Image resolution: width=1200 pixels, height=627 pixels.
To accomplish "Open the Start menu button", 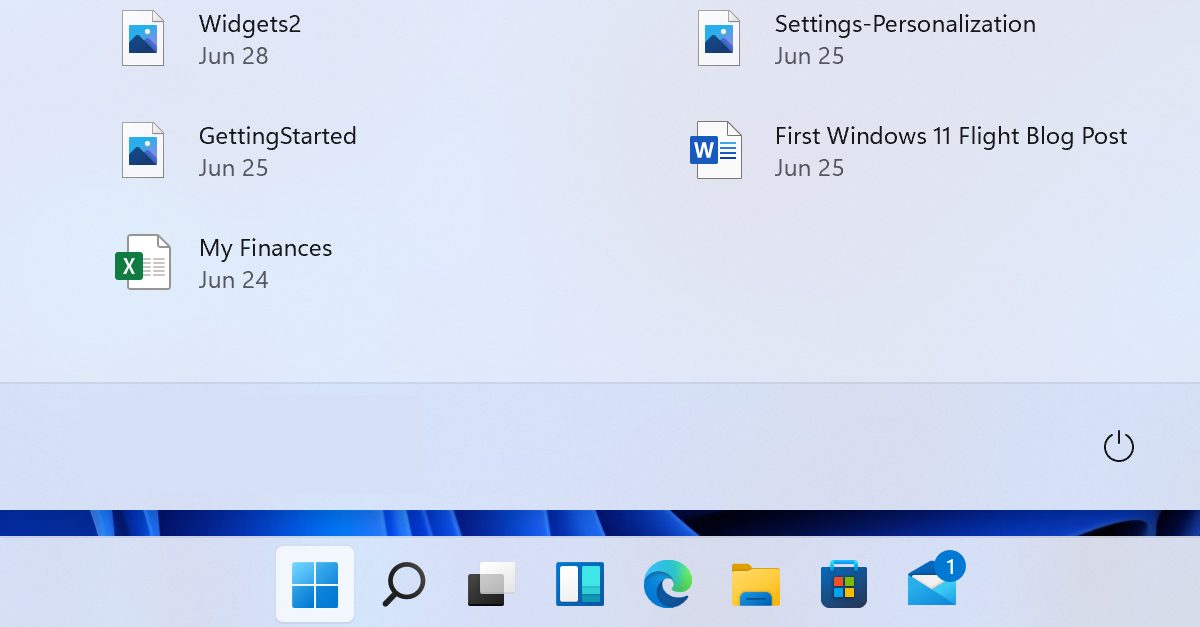I will pos(315,584).
